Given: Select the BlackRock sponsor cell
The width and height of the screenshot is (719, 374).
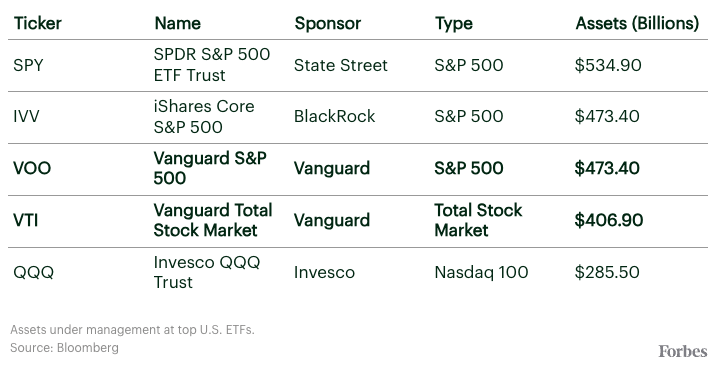Looking at the screenshot, I should point(334,116).
